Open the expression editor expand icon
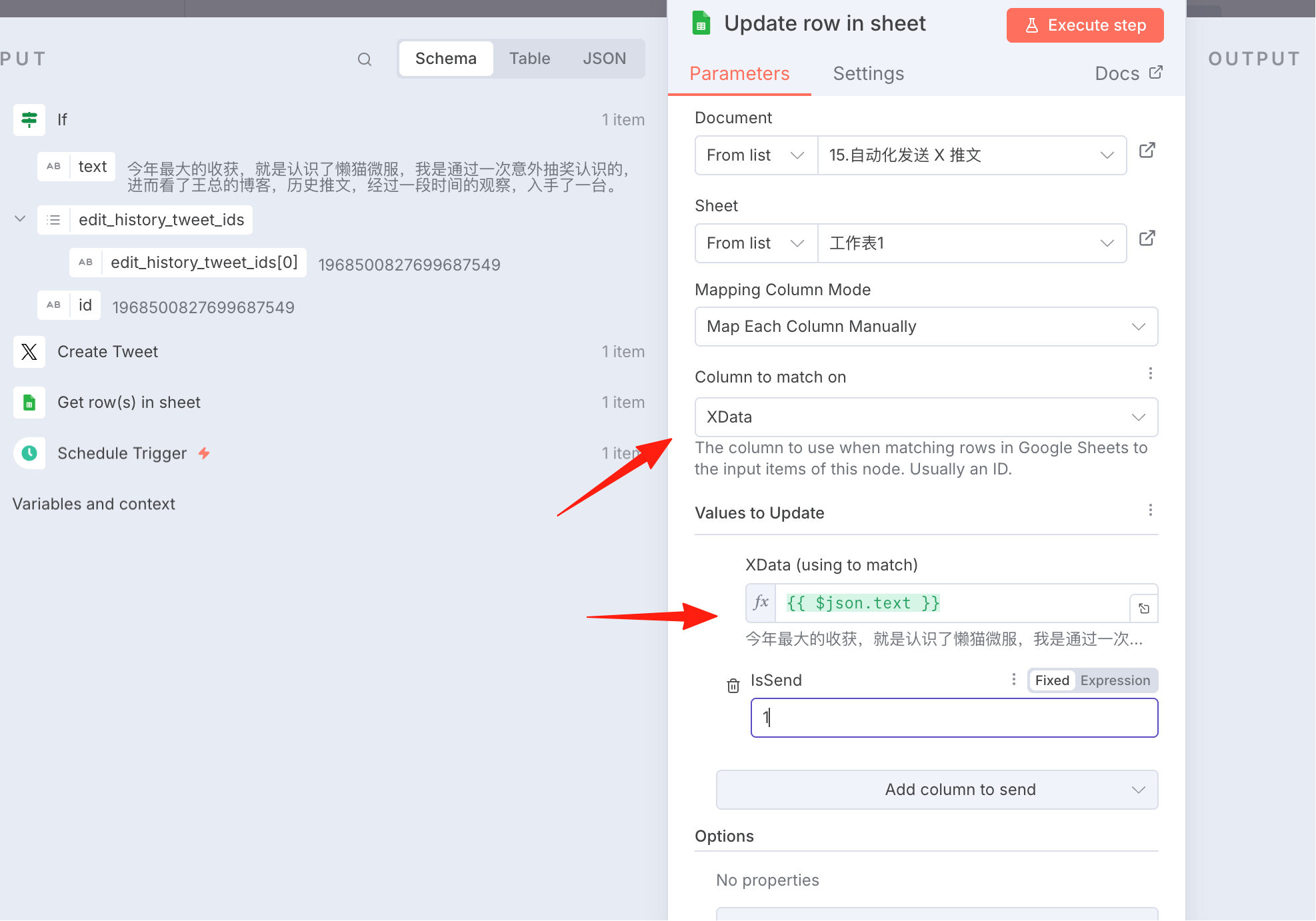The width and height of the screenshot is (1316, 921). tap(1144, 608)
